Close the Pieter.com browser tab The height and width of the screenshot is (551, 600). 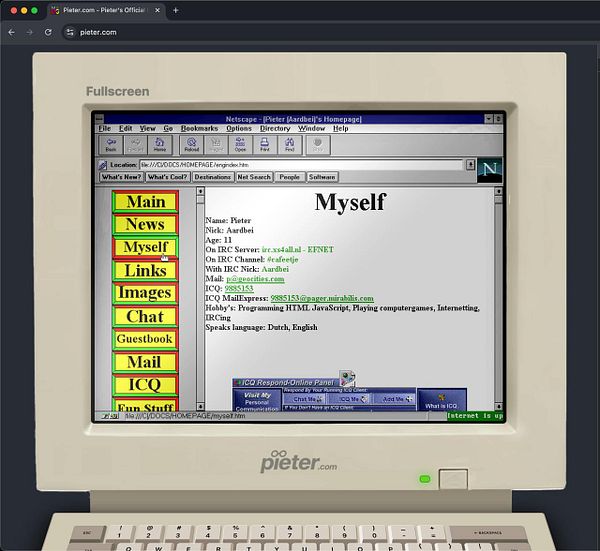click(x=157, y=10)
